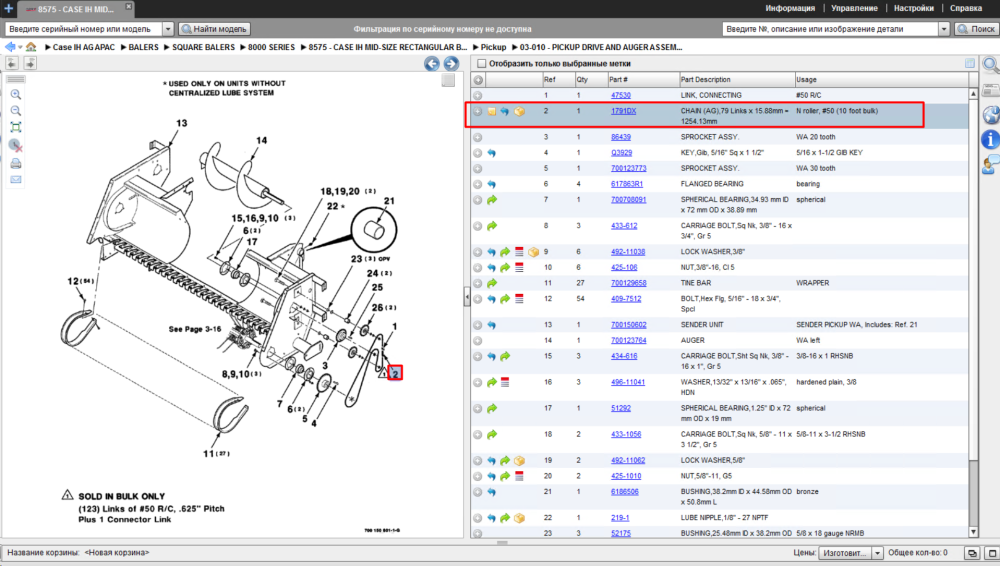Open the globe sidebar icon
This screenshot has width=1000, height=566.
pos(990,115)
